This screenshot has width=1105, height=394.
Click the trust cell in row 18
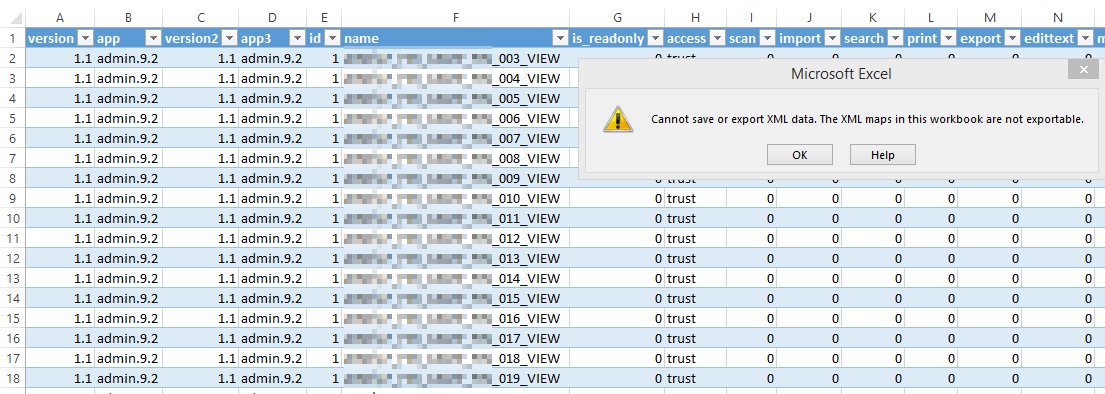click(696, 378)
